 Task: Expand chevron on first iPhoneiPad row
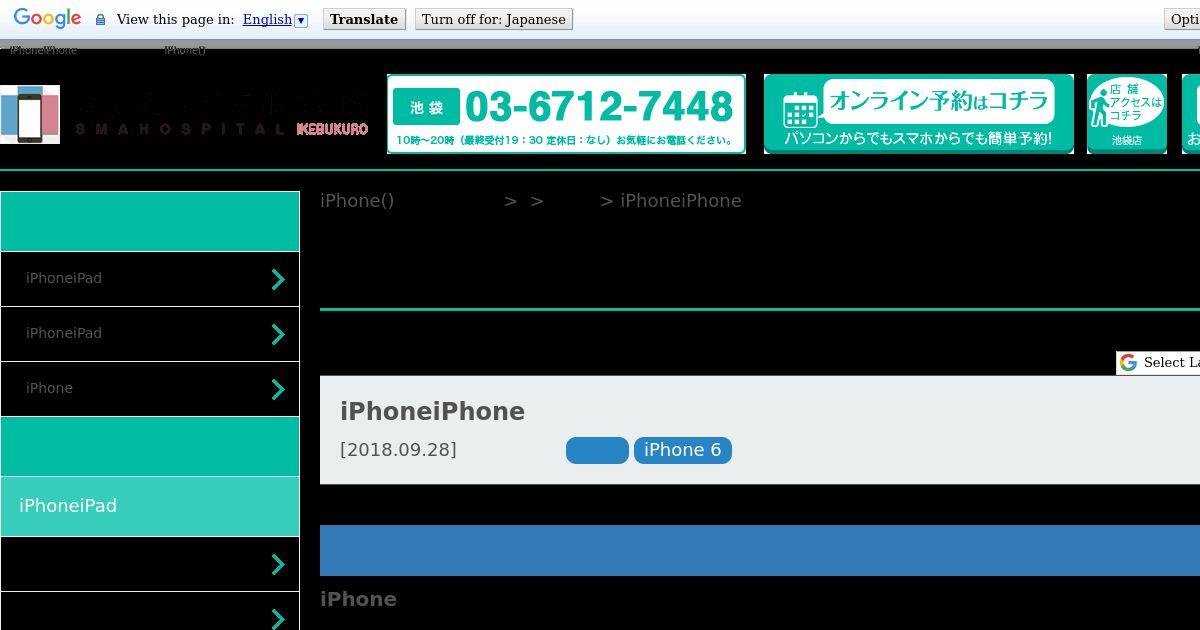point(279,279)
